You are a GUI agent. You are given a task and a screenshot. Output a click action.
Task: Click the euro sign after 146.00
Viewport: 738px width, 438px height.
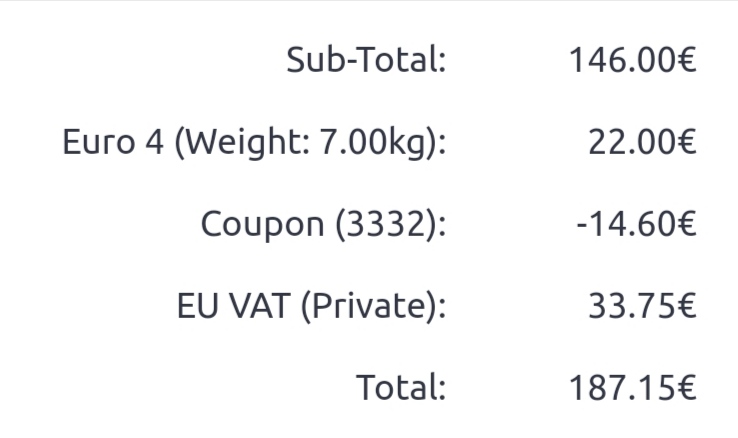(686, 60)
